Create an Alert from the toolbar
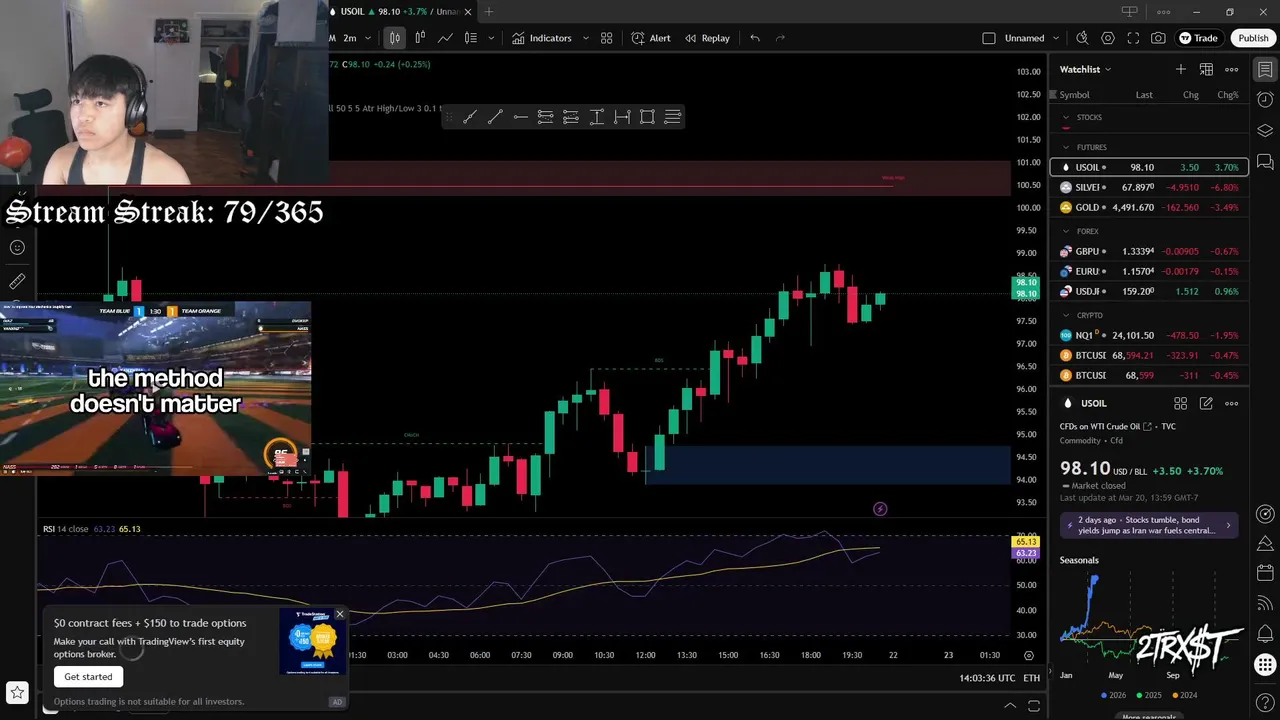 click(x=651, y=38)
